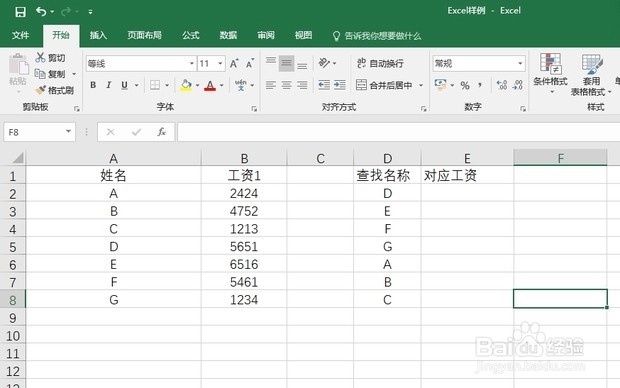Apply the accounting number format

click(440, 85)
